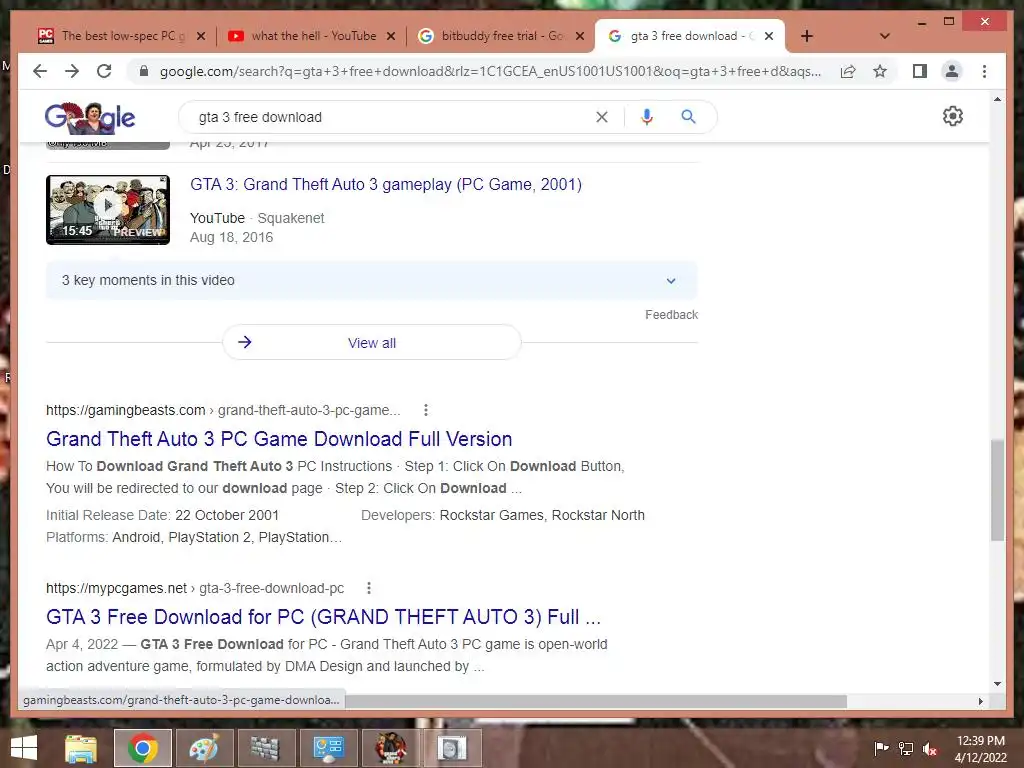Open Chrome side panel
The image size is (1024, 768).
click(920, 71)
